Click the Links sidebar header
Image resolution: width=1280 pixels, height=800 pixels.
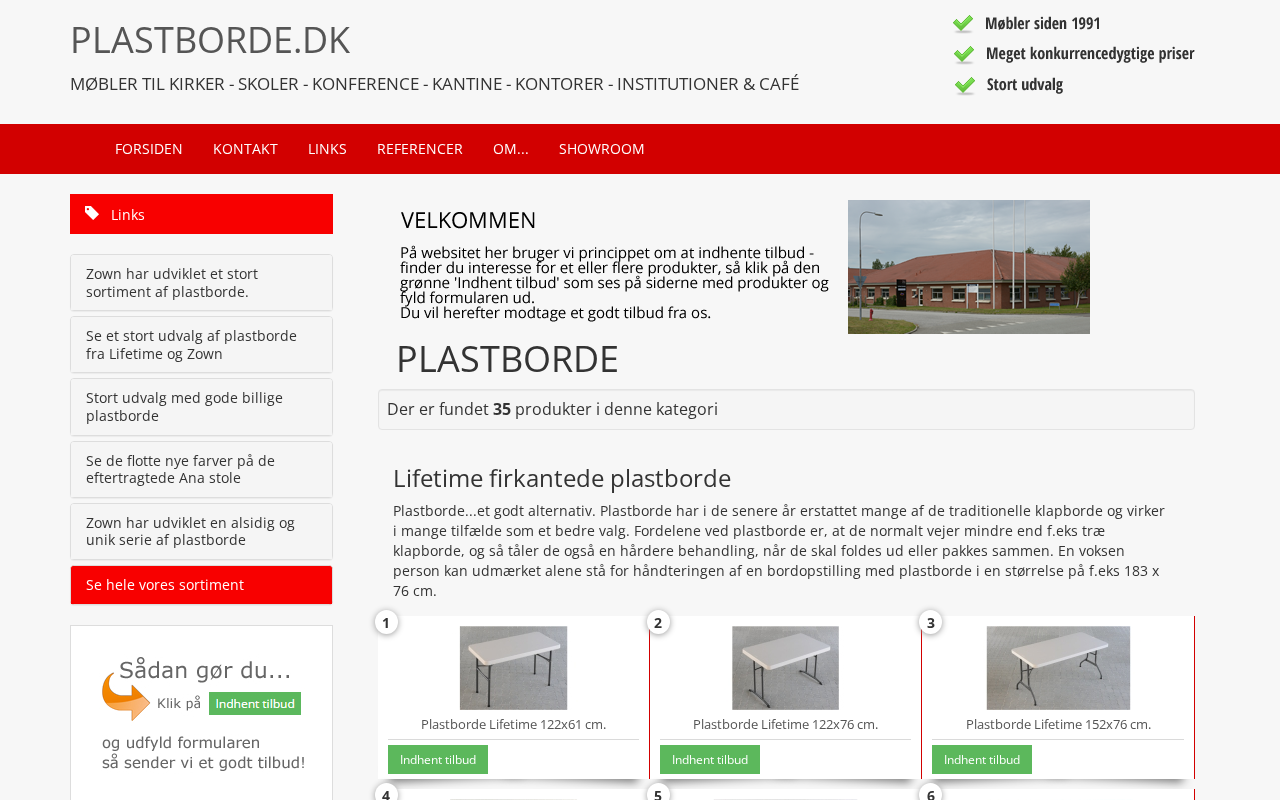pyautogui.click(x=201, y=214)
